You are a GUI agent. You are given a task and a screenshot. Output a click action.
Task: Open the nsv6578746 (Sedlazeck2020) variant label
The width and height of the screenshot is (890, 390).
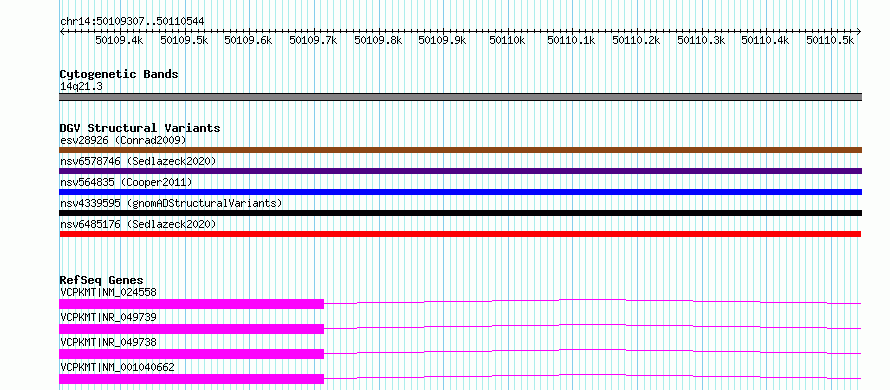138,161
